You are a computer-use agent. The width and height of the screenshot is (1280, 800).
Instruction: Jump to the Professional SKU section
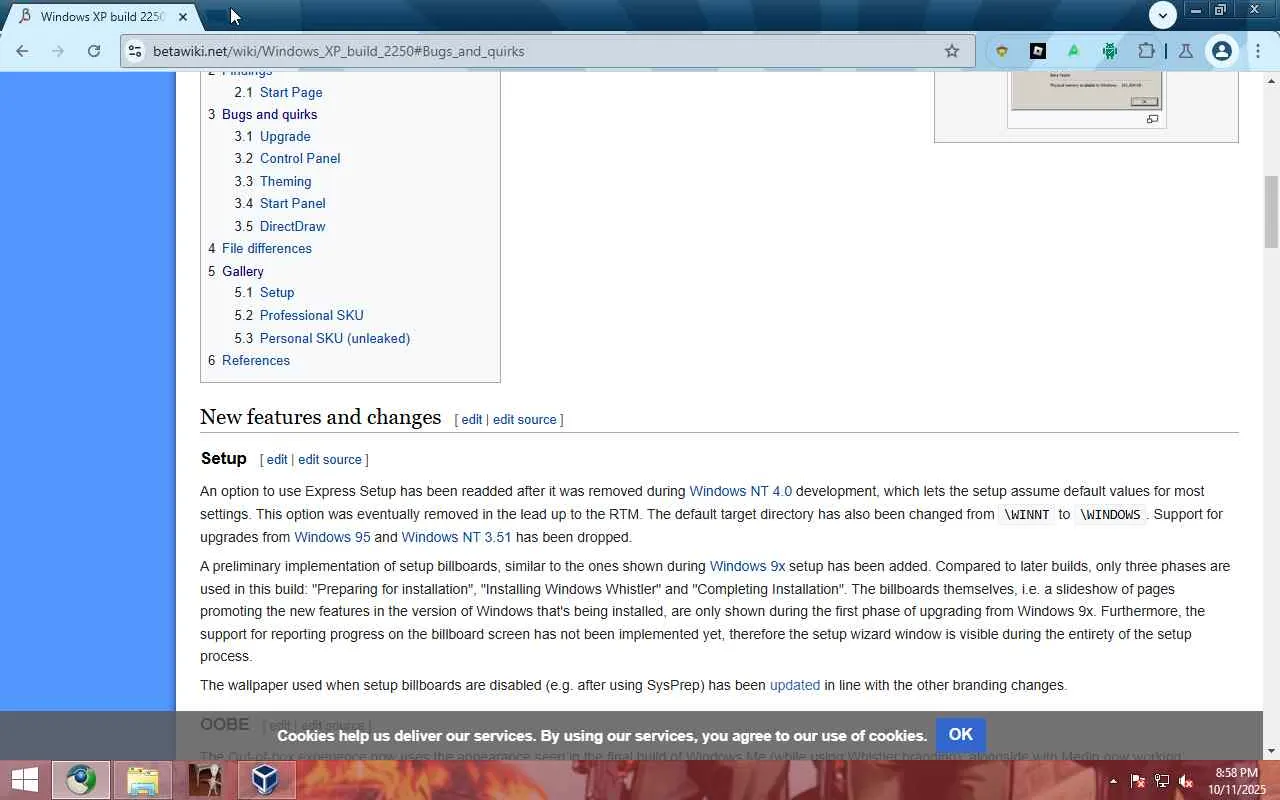point(311,315)
